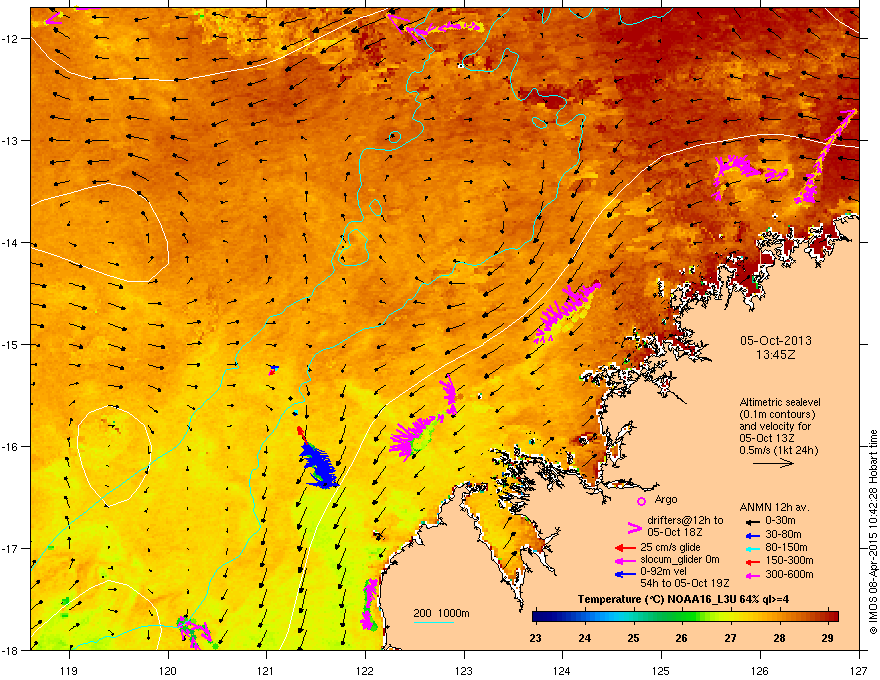The image size is (880, 680).
Task: Click the red 150-300m ANMN legend arrow
Action: 751,561
